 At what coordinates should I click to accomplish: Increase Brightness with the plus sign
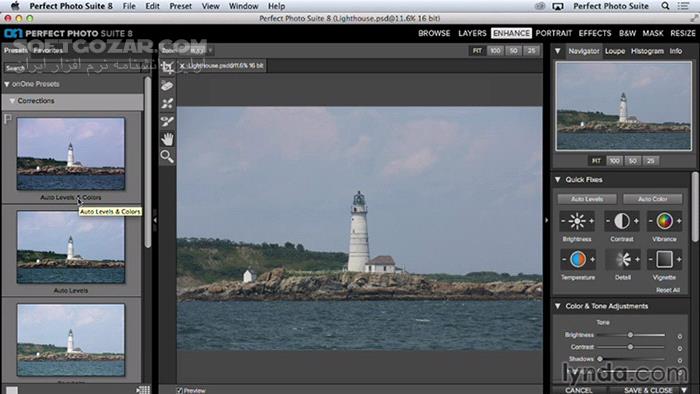592,221
